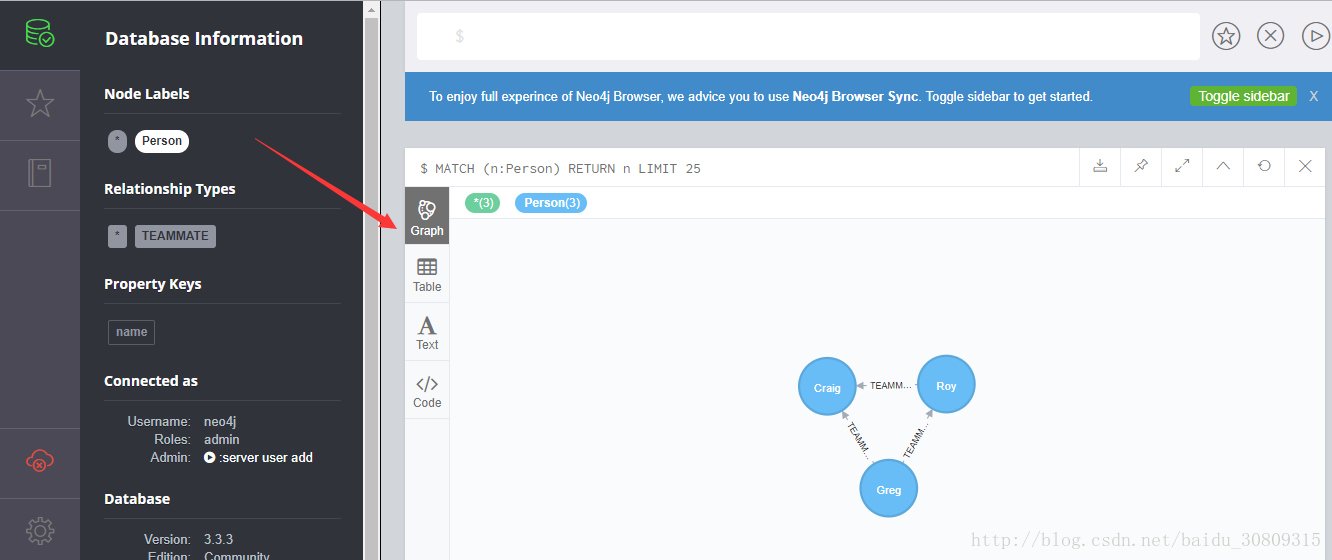Screen dimensions: 1332x560
Task: Click the *(3) result label badge
Action: click(x=483, y=203)
